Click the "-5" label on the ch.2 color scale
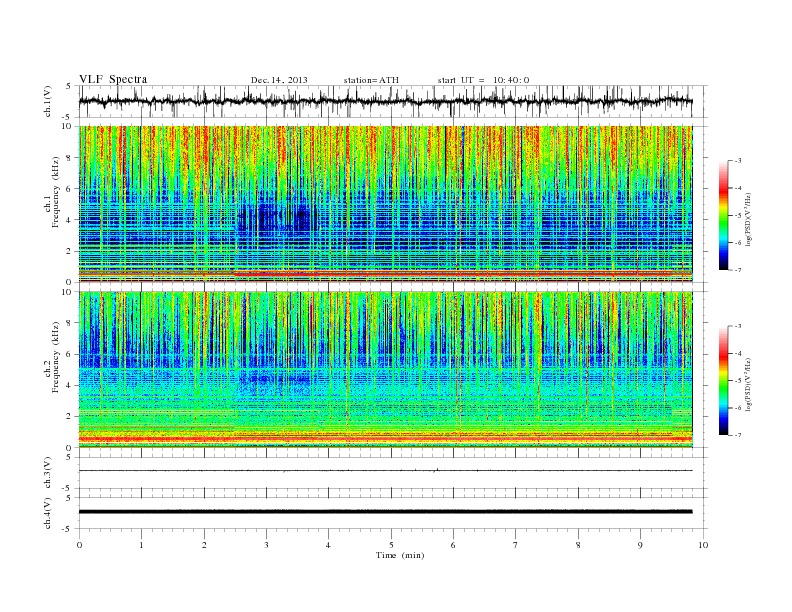This screenshot has width=792, height=612. point(737,381)
